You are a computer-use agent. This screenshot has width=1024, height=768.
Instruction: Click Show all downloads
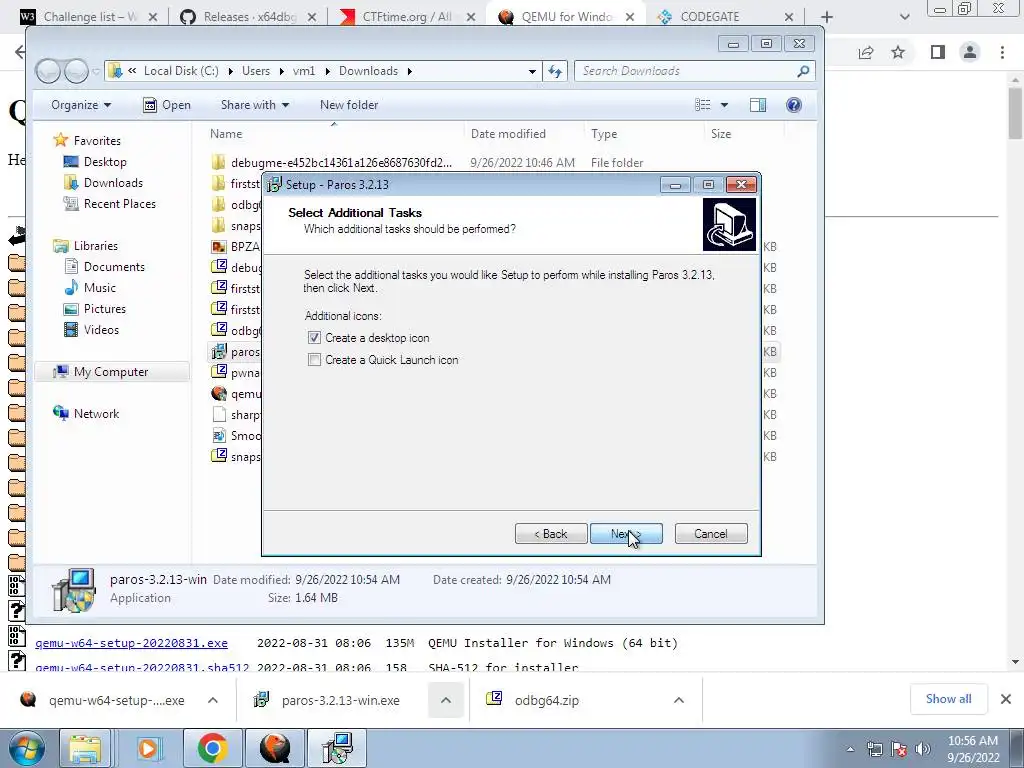948,699
